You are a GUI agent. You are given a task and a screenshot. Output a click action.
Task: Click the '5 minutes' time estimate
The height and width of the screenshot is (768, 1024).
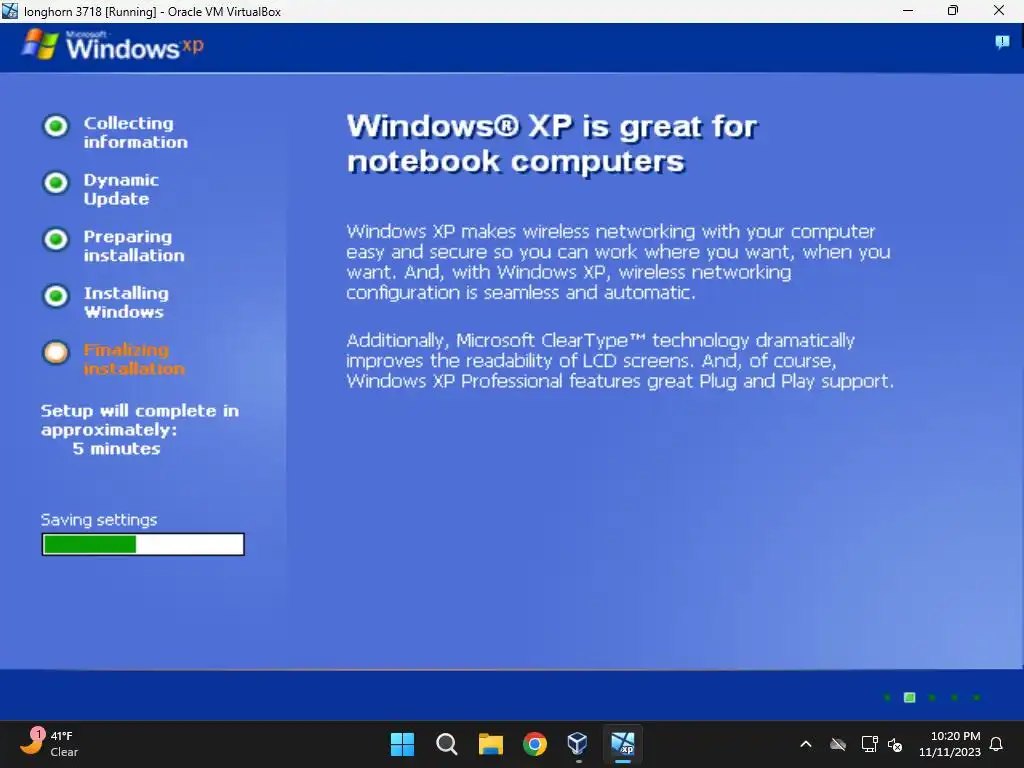tap(116, 449)
